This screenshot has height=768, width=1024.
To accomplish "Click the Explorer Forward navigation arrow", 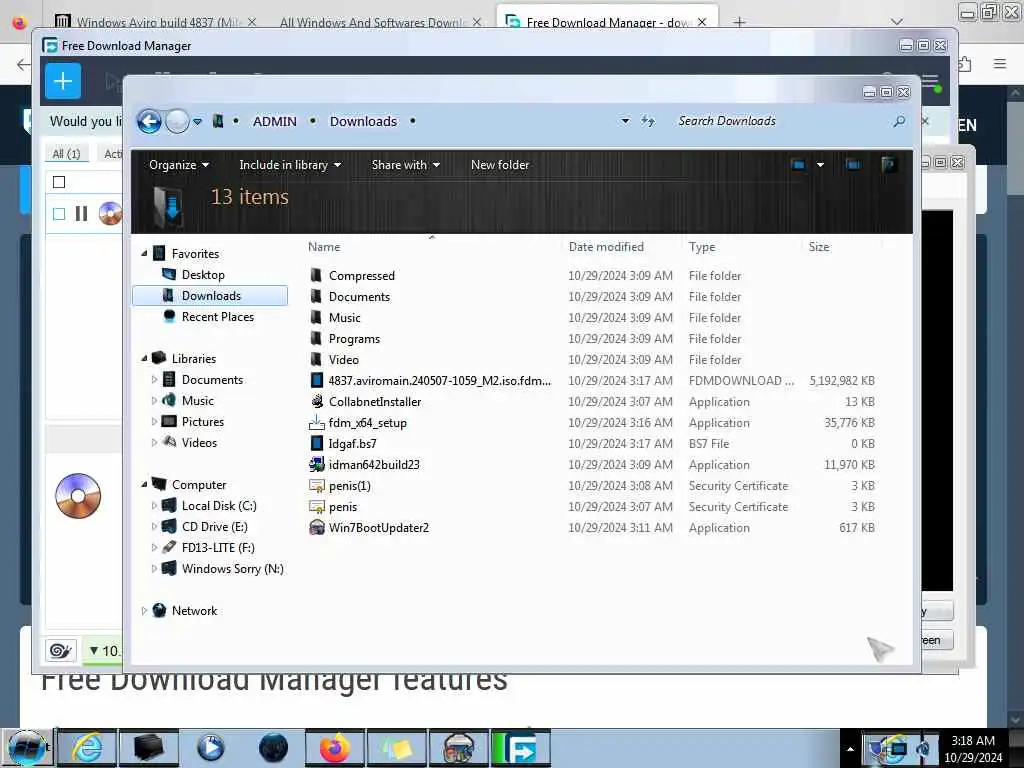I will click(177, 121).
